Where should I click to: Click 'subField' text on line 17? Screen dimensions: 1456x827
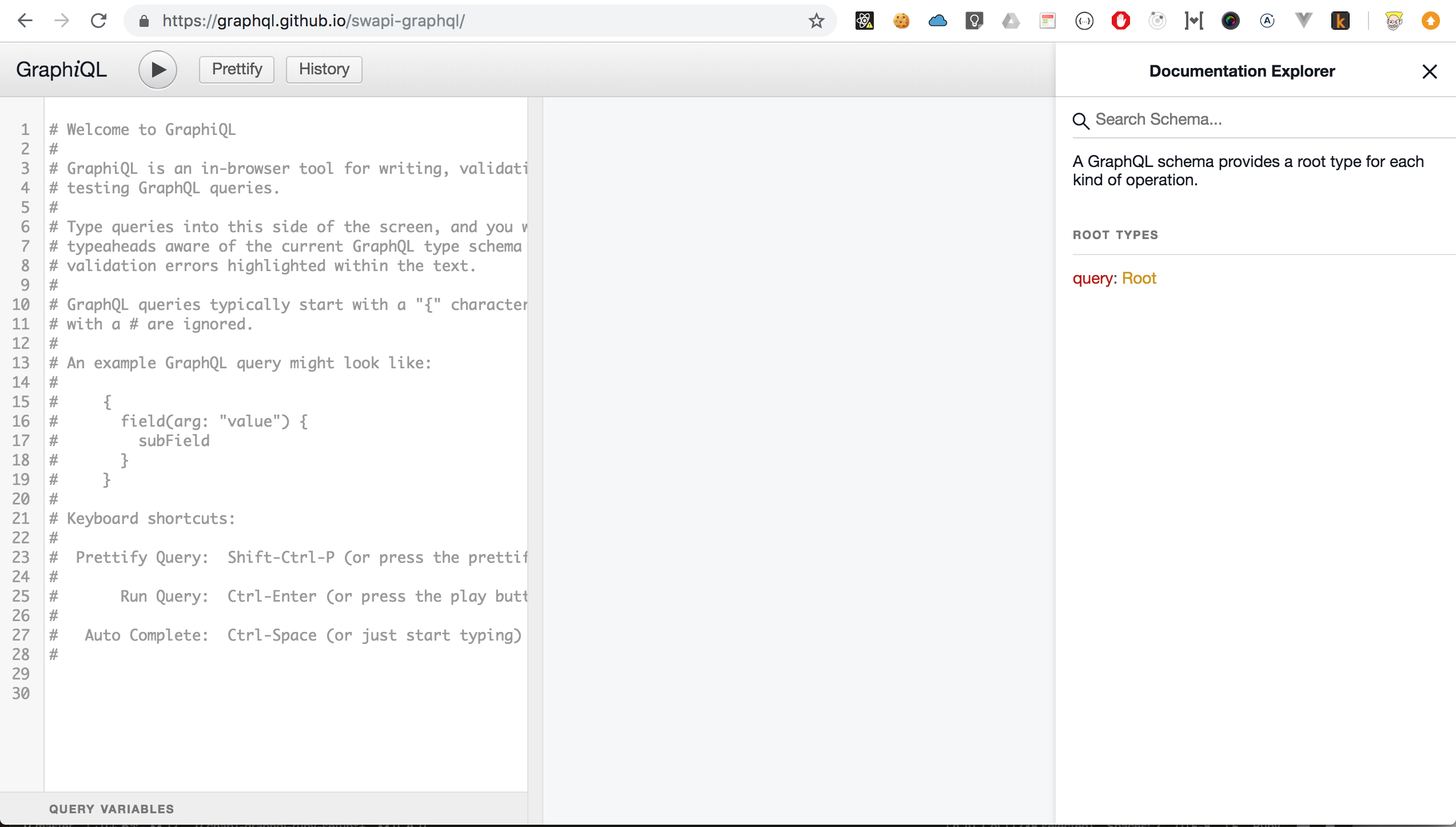[174, 441]
